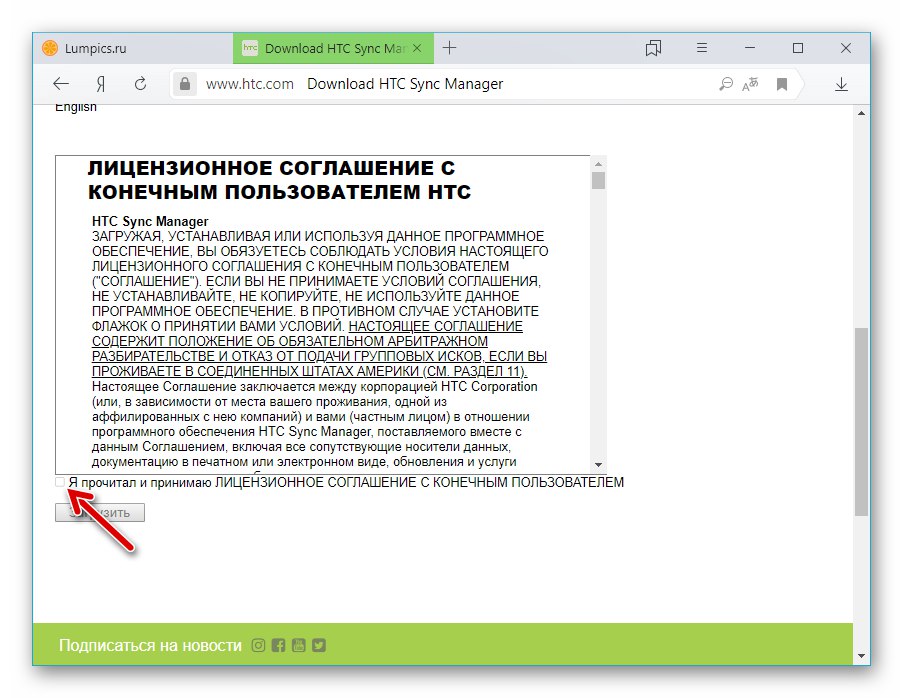Check the license agreement acceptance checkbox
Screen dimensions: 903x698
pyautogui.click(x=60, y=482)
